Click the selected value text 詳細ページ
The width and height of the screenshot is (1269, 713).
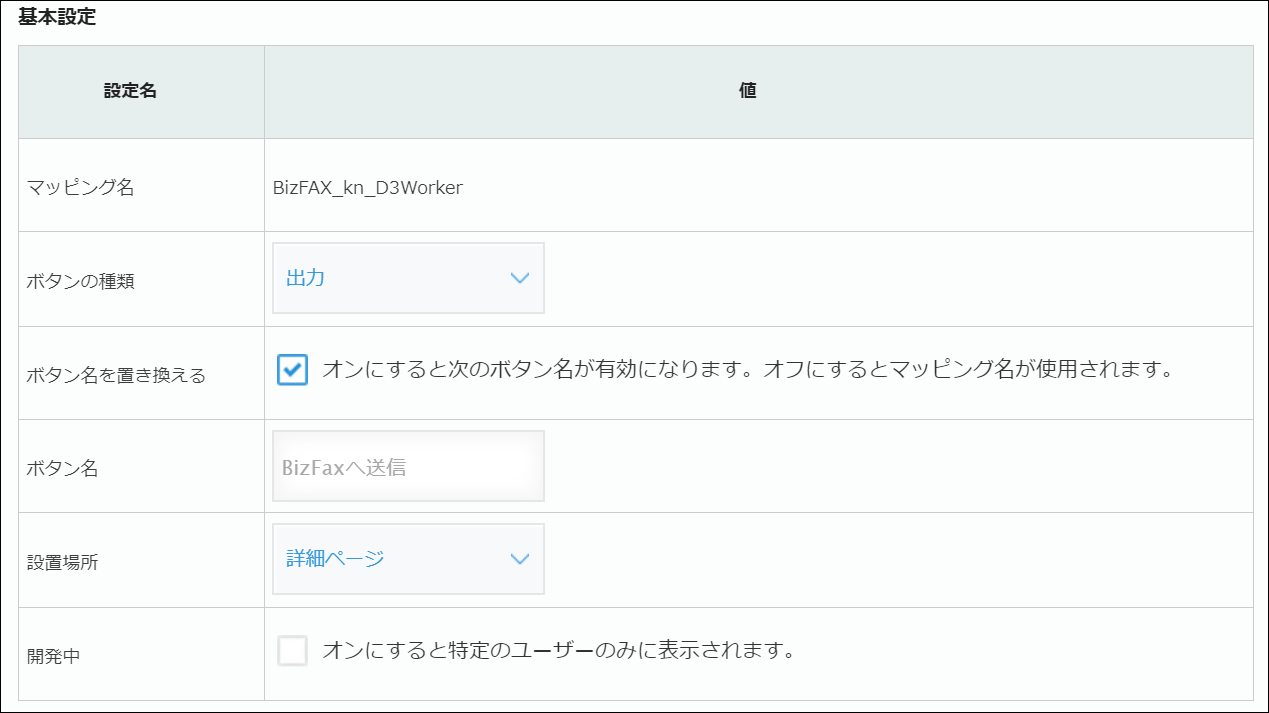[x=335, y=559]
